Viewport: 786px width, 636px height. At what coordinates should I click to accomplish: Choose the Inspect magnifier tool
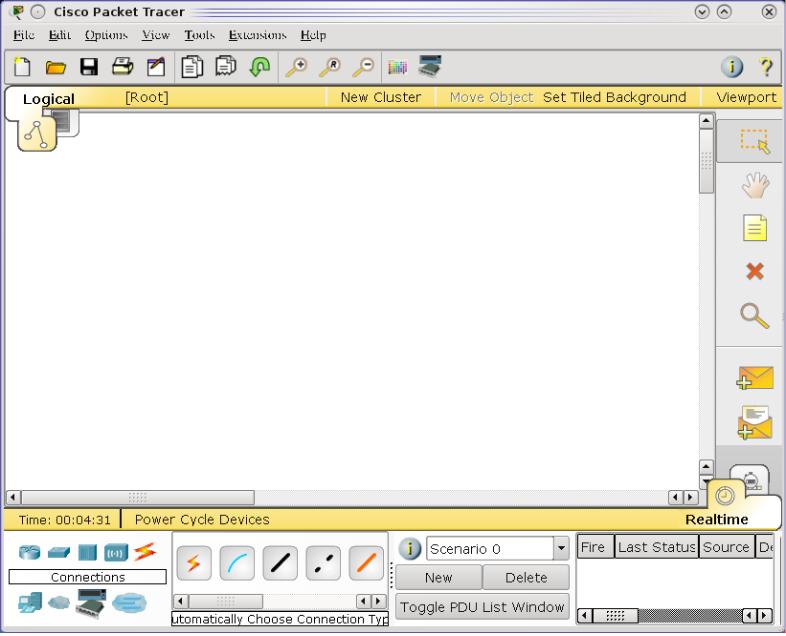click(754, 316)
